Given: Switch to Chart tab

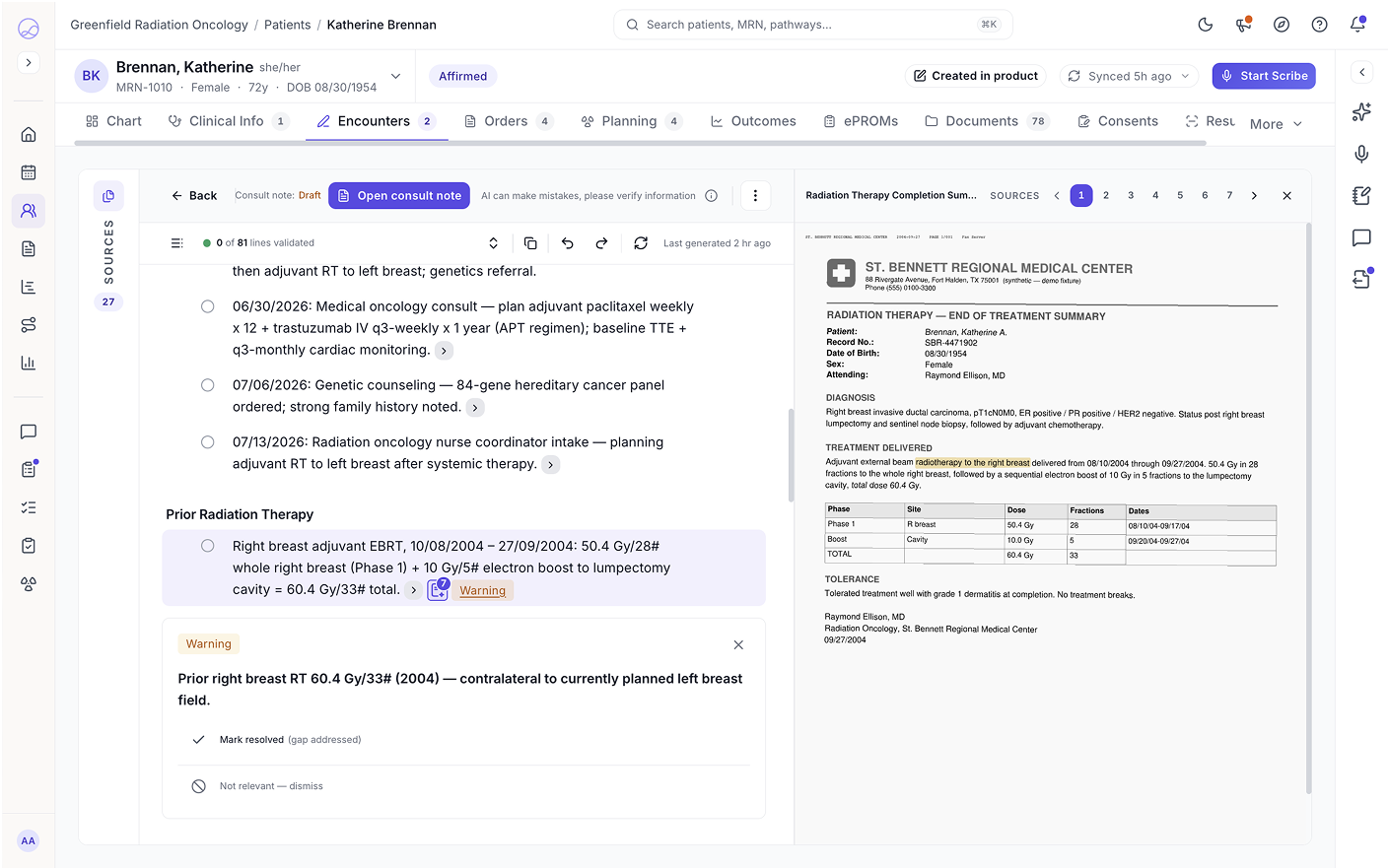Looking at the screenshot, I should click(x=113, y=121).
